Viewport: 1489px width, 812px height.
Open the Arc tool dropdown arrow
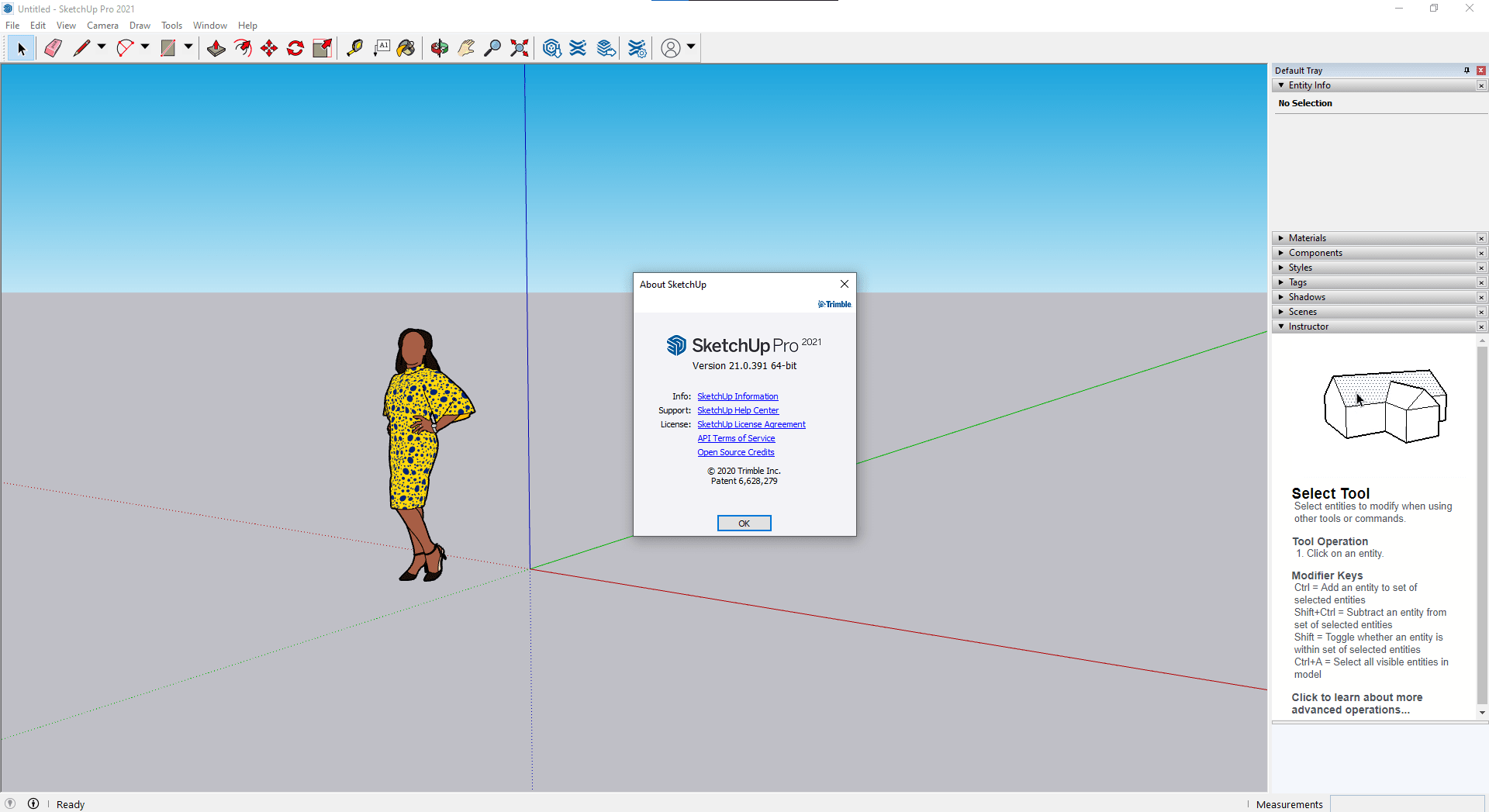(145, 47)
